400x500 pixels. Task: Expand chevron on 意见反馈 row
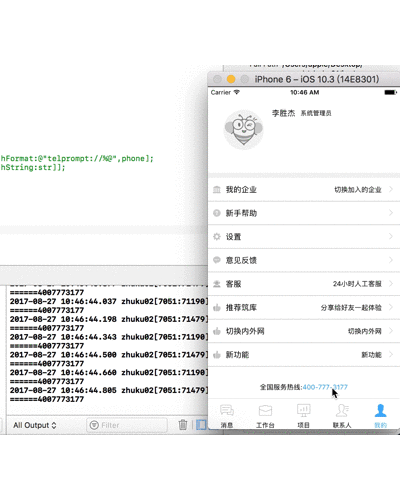391,260
